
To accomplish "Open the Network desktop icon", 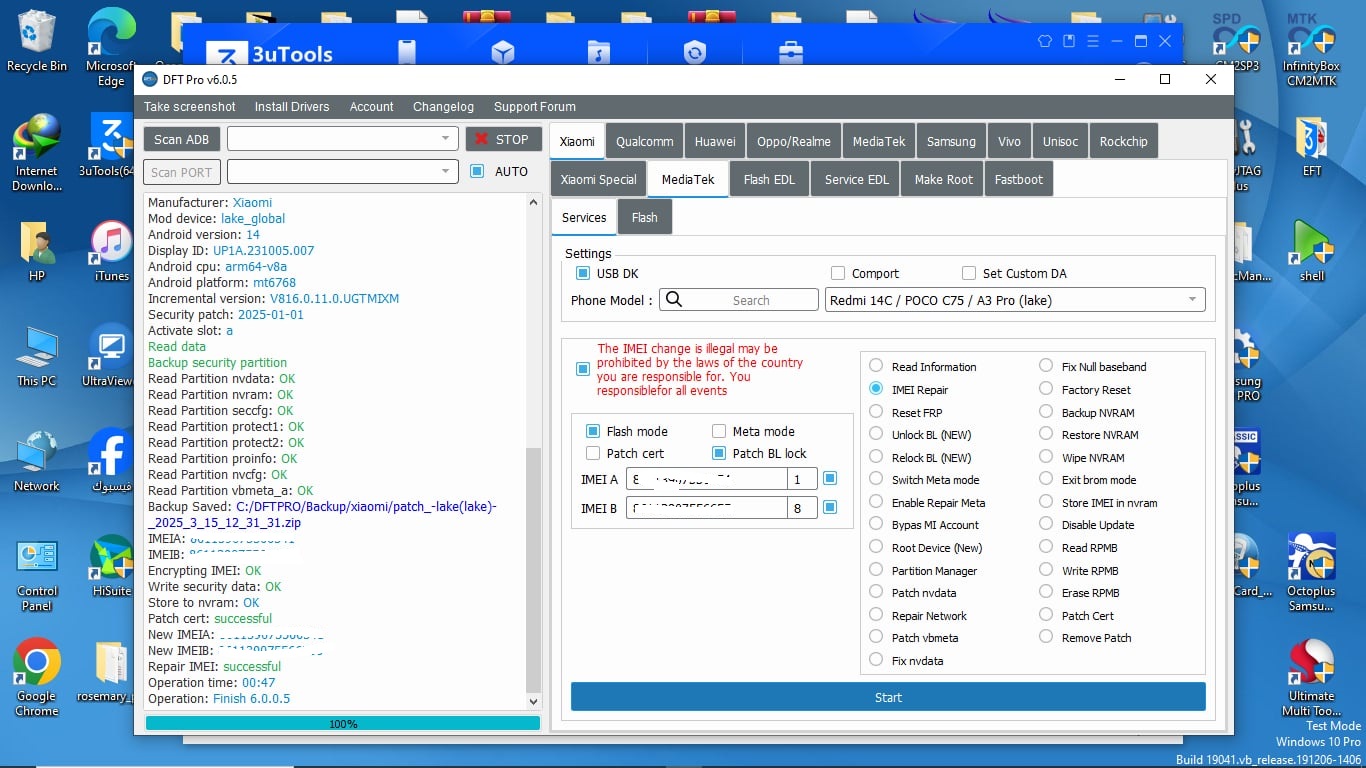I will point(36,461).
